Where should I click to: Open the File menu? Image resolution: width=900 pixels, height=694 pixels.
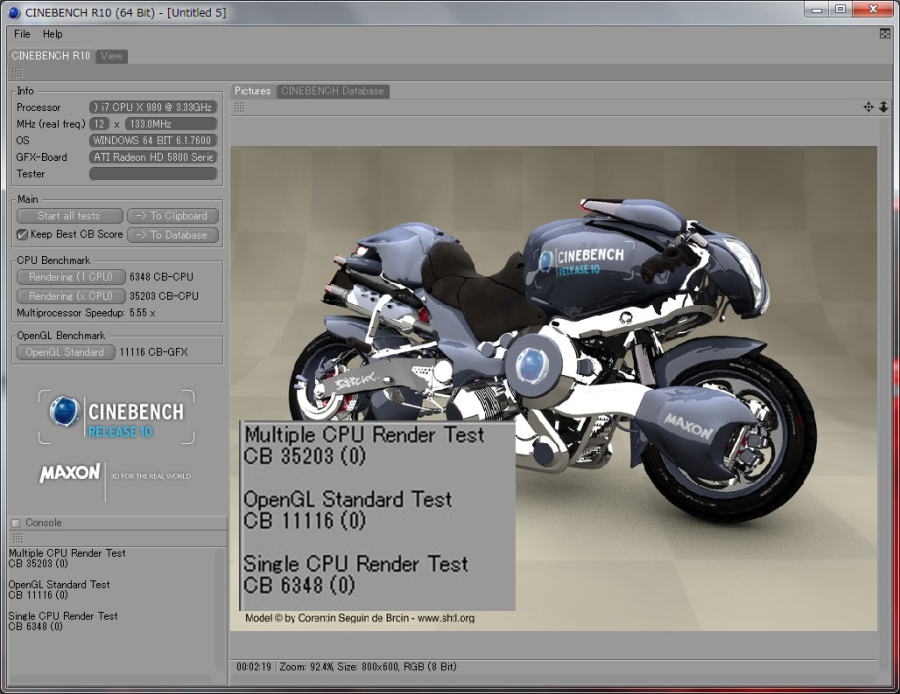(22, 34)
